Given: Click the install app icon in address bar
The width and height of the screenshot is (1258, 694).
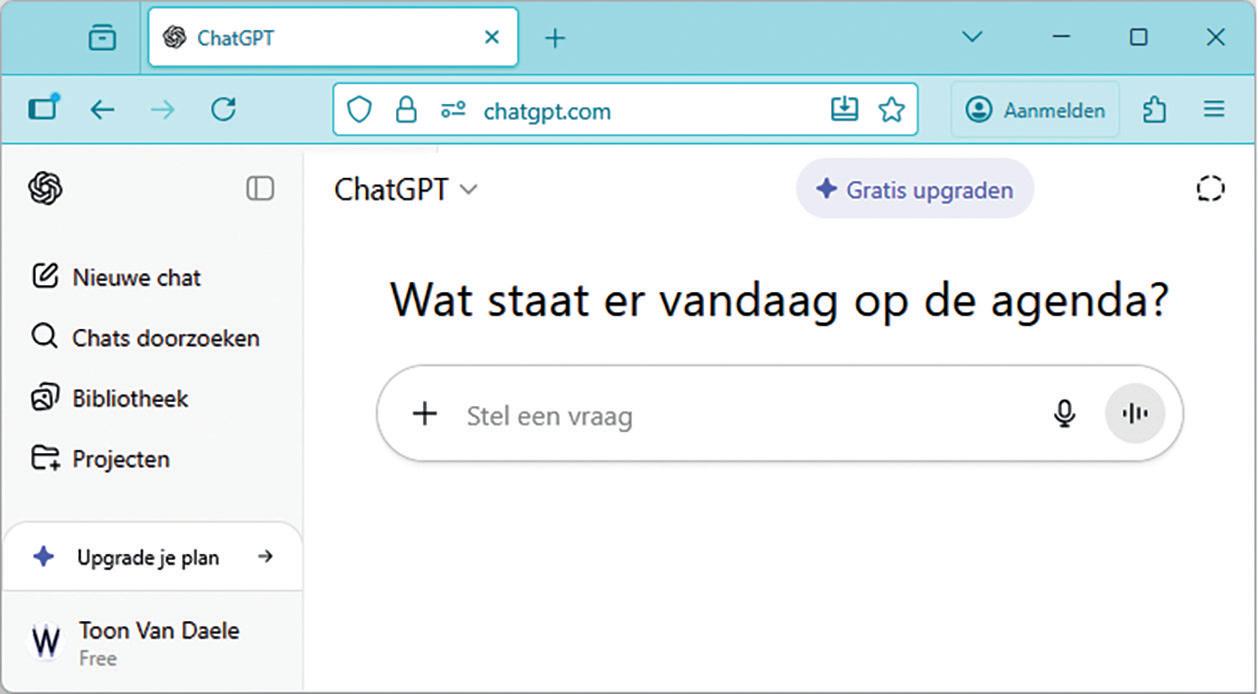Looking at the screenshot, I should coord(845,109).
